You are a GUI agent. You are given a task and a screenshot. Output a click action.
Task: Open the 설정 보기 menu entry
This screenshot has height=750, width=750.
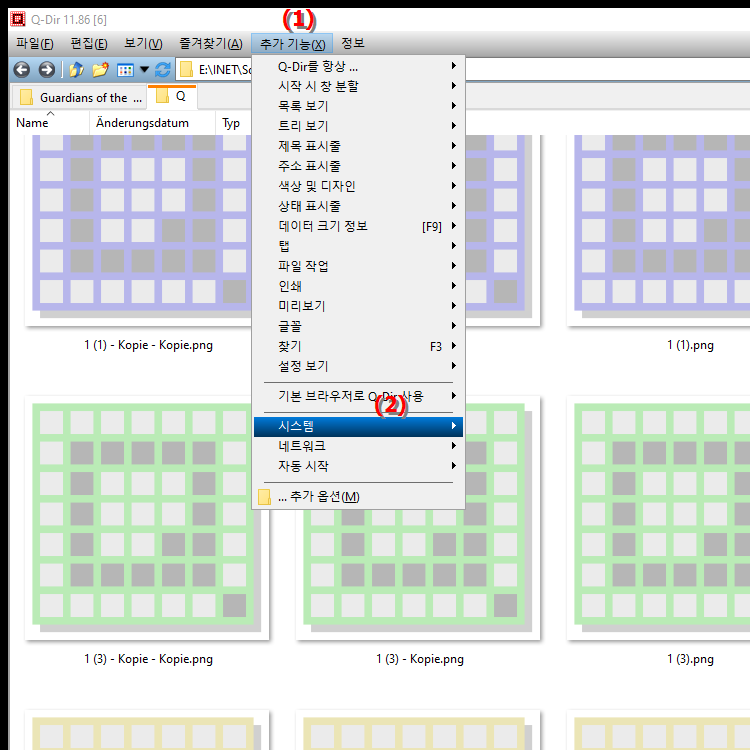358,366
